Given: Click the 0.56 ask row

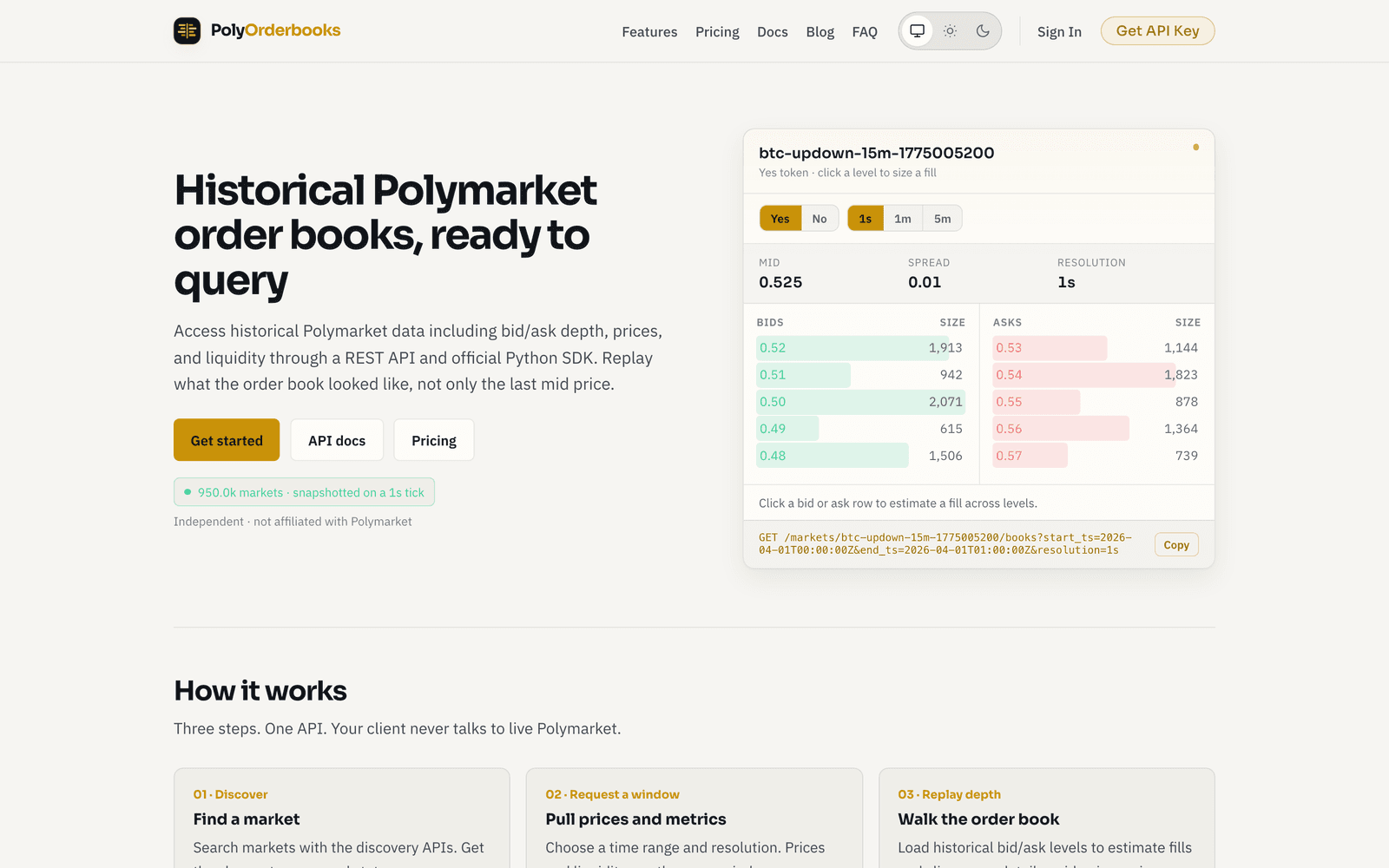Looking at the screenshot, I should (1096, 429).
